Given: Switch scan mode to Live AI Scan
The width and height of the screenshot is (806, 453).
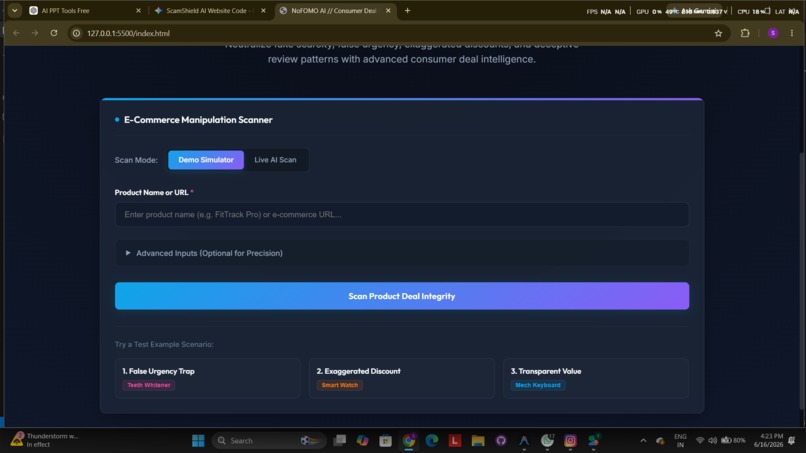Looking at the screenshot, I should [x=275, y=160].
